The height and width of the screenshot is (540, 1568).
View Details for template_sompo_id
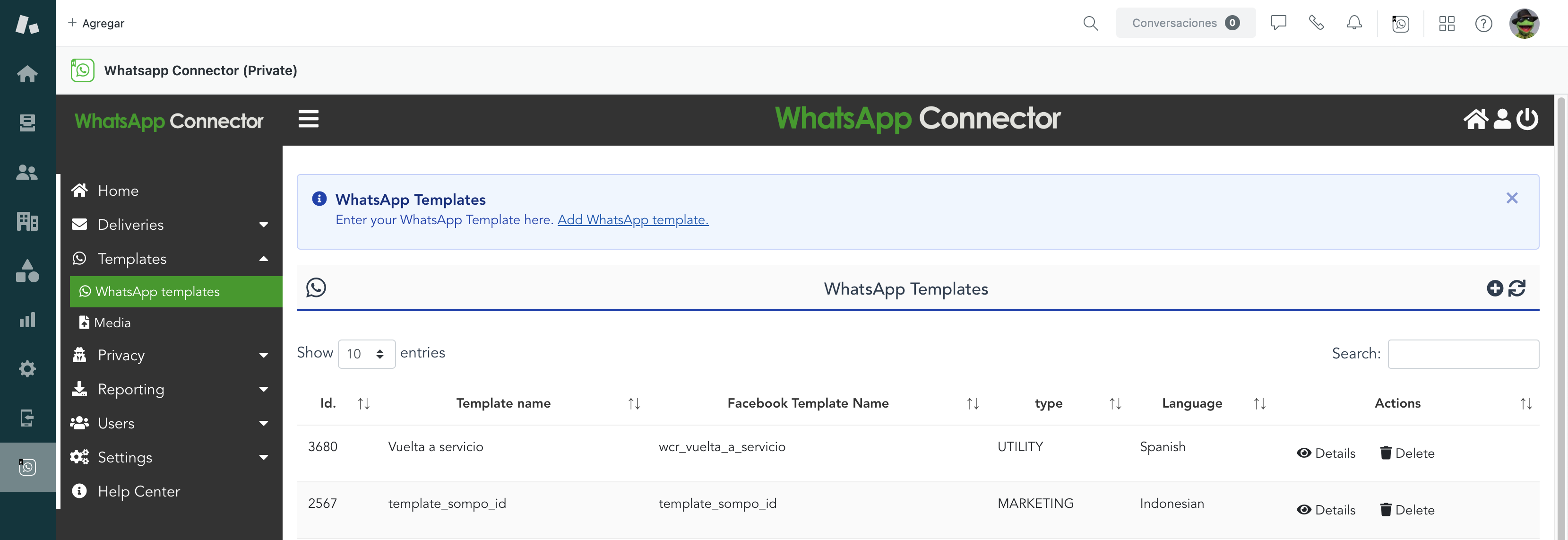(x=1326, y=510)
